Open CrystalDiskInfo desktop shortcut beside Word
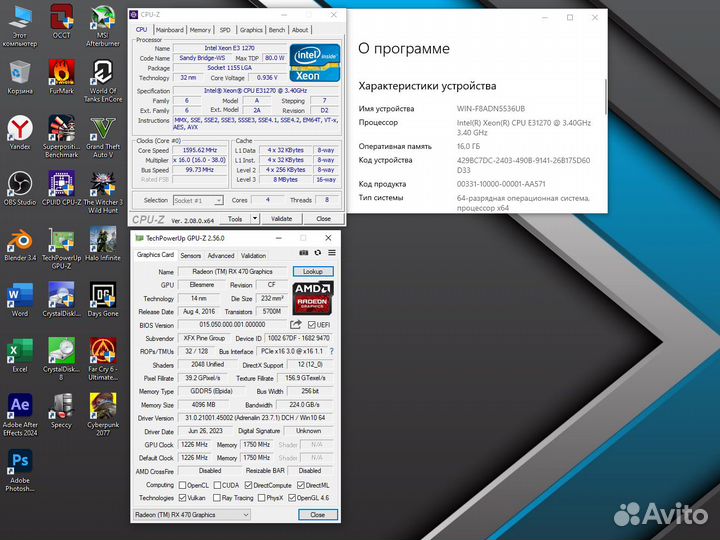The image size is (720, 540). pyautogui.click(x=62, y=300)
